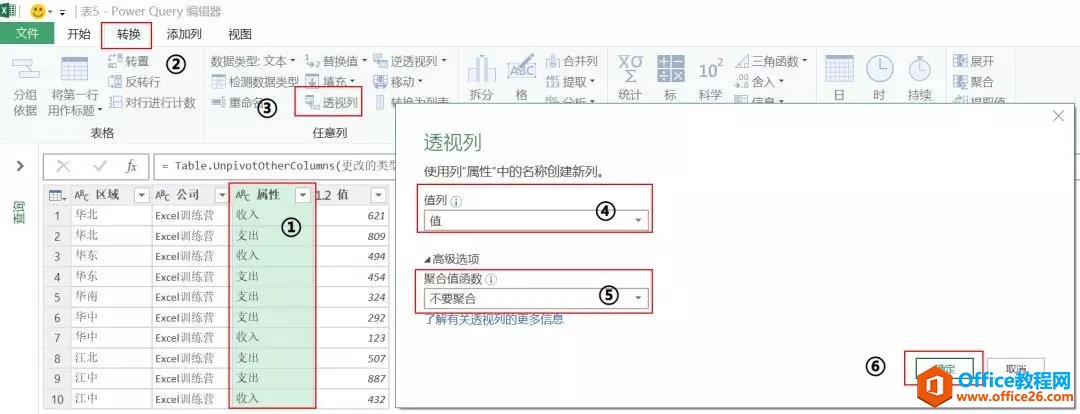Switch to the 添加列 (Add Column) tab
This screenshot has width=1080, height=414.
[184, 34]
